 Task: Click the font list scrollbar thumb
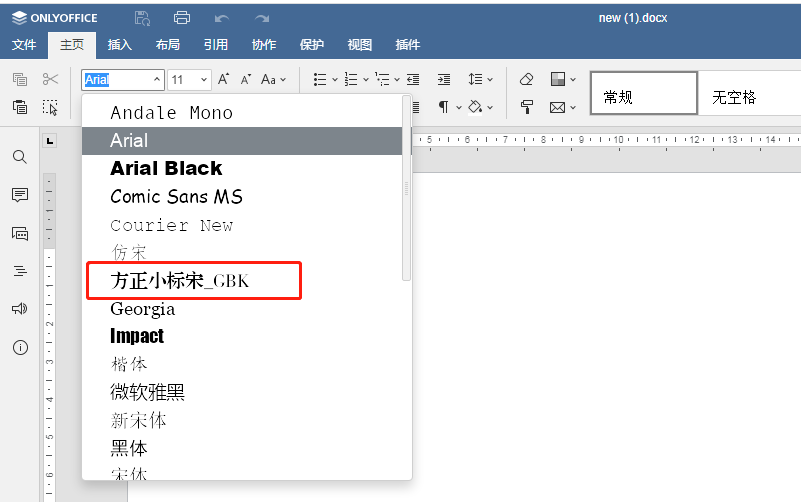[x=407, y=188]
